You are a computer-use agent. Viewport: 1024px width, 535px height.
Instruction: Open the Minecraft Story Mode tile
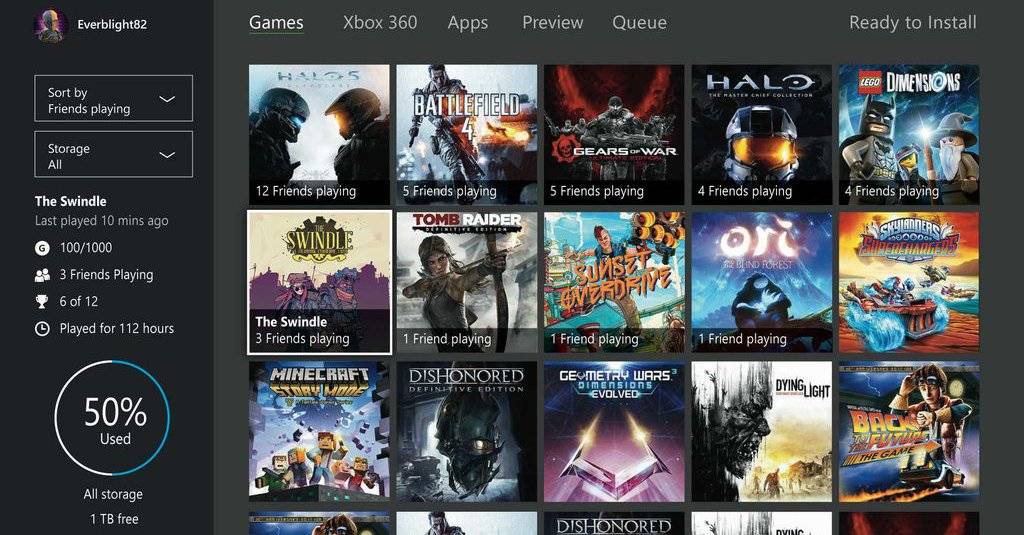click(x=319, y=432)
